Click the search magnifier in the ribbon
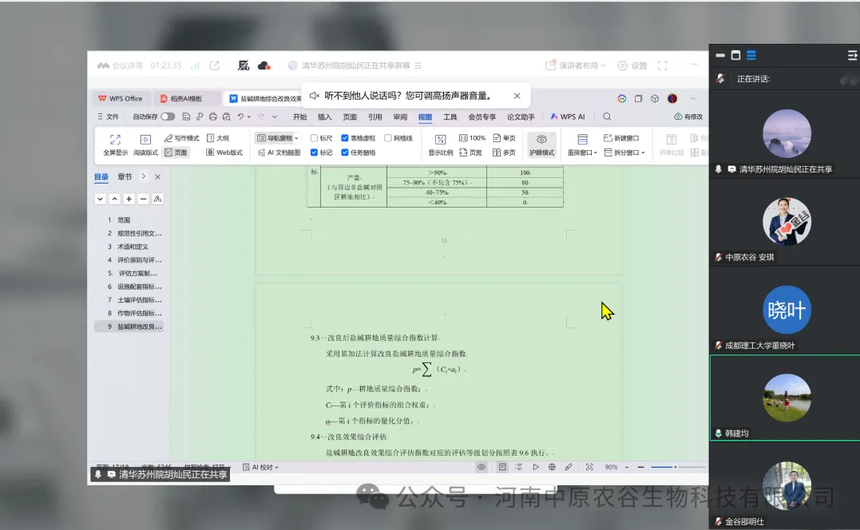 (x=607, y=116)
